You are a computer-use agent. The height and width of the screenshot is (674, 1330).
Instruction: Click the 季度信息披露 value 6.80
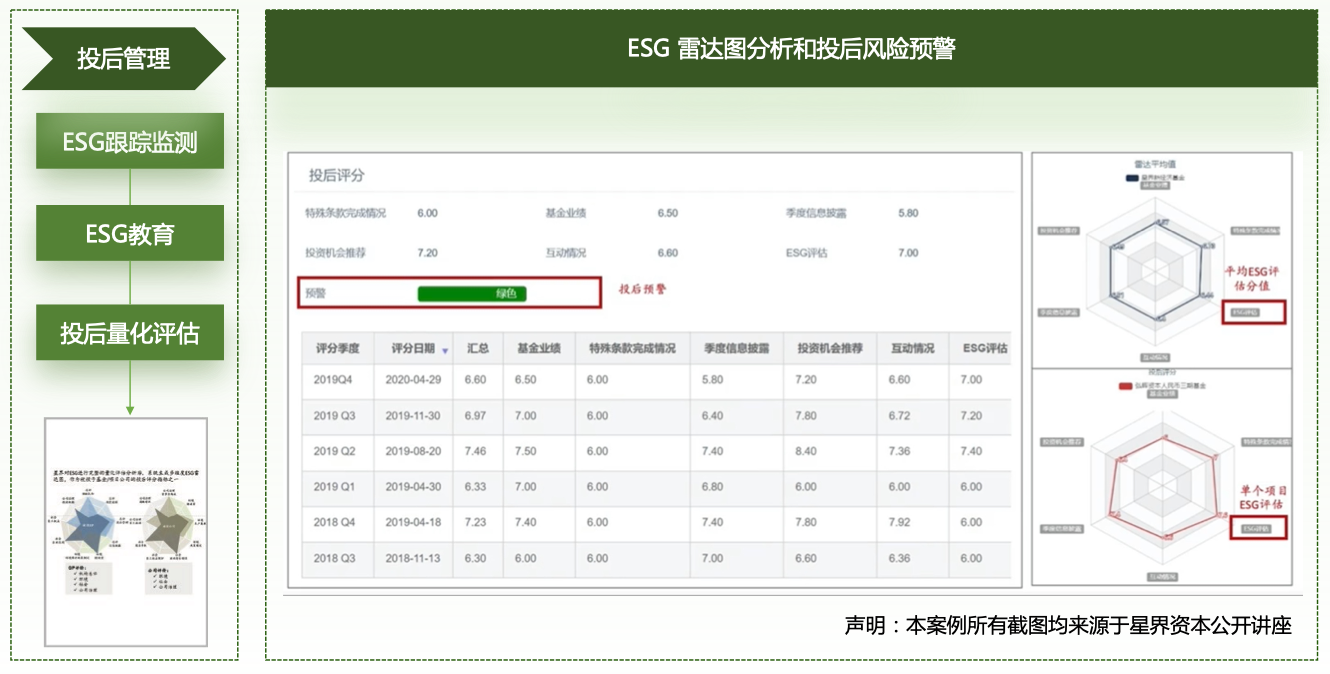pos(713,487)
